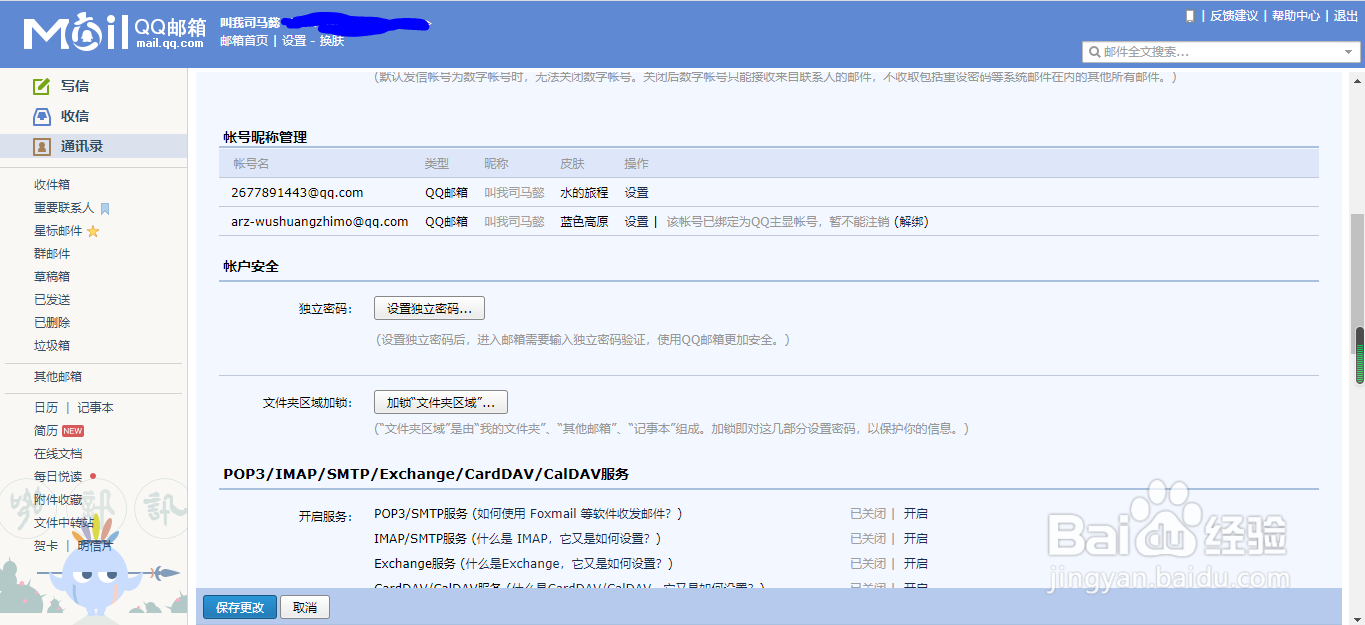Click the star icon next to 星标邮件
1365x625 pixels.
(93, 231)
